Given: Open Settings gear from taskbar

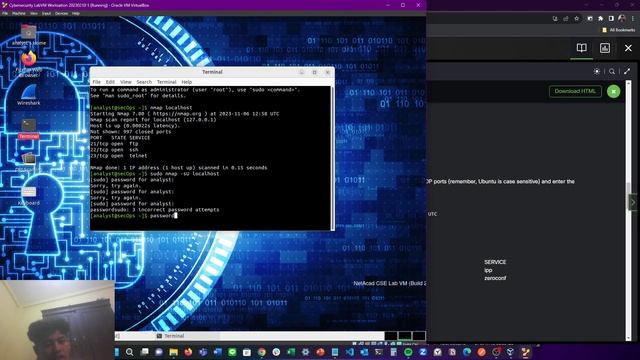Looking at the screenshot, I should [x=306, y=352].
